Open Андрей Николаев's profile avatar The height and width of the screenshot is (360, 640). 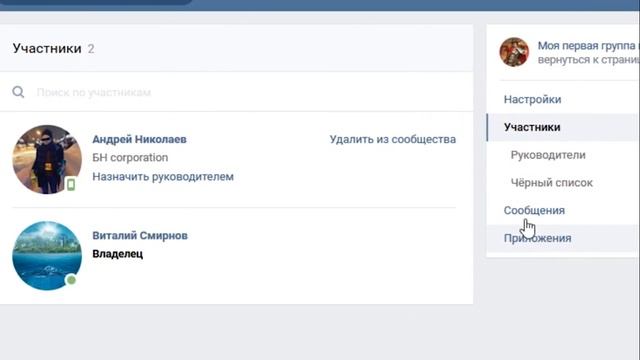(x=47, y=159)
